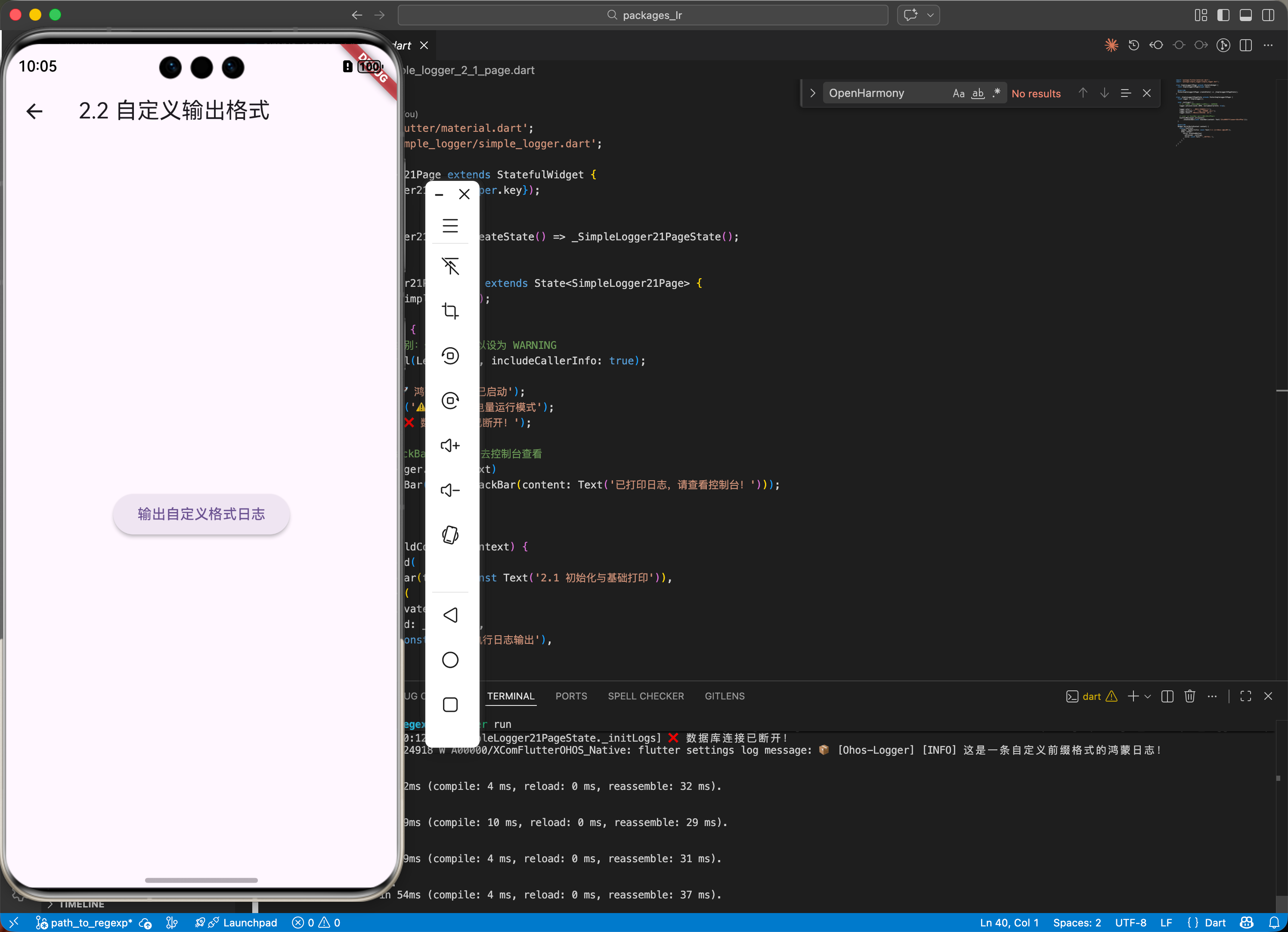This screenshot has height=932, width=1288.
Task: Split the terminal panel
Action: (x=1167, y=696)
